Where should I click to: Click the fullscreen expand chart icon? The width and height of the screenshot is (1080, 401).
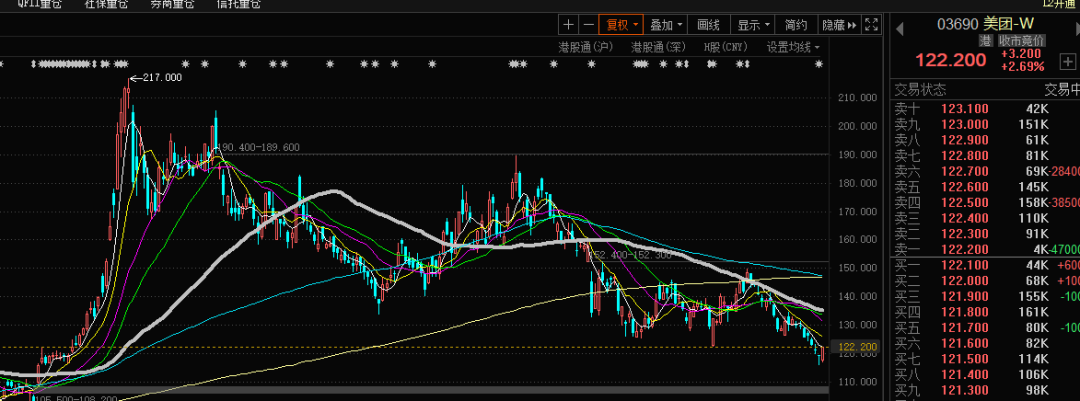click(871, 24)
